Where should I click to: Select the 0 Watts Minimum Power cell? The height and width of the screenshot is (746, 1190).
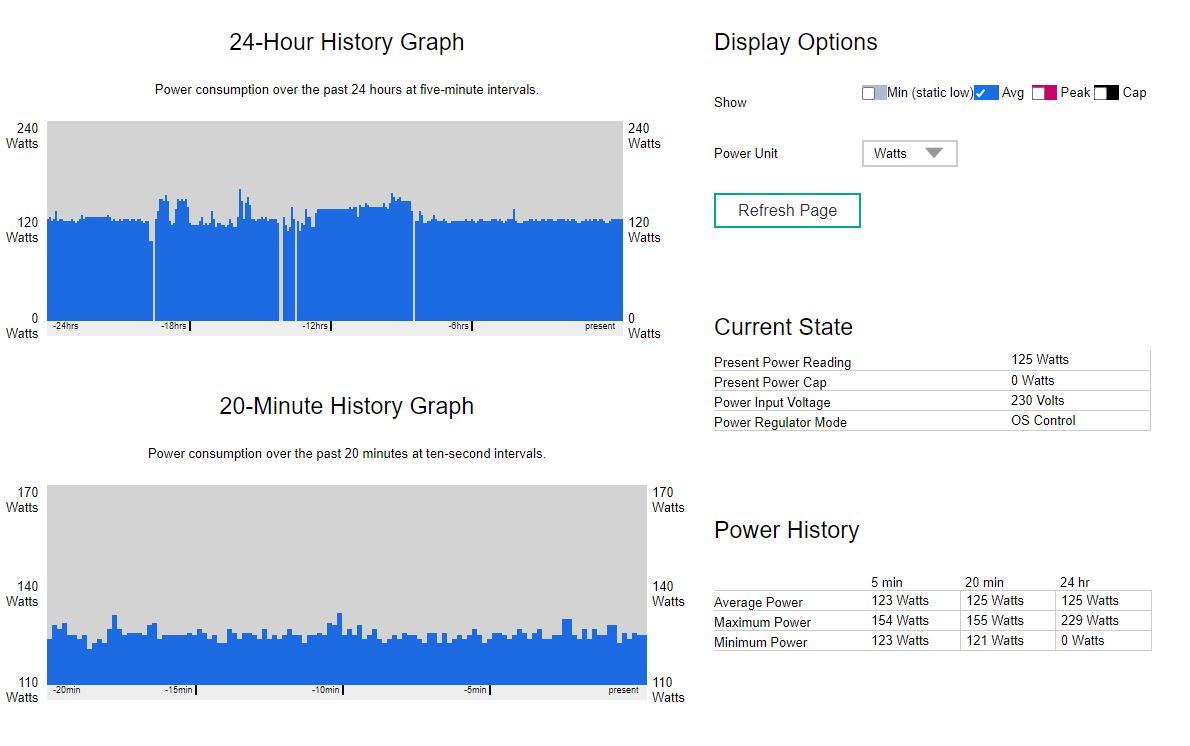(1082, 641)
